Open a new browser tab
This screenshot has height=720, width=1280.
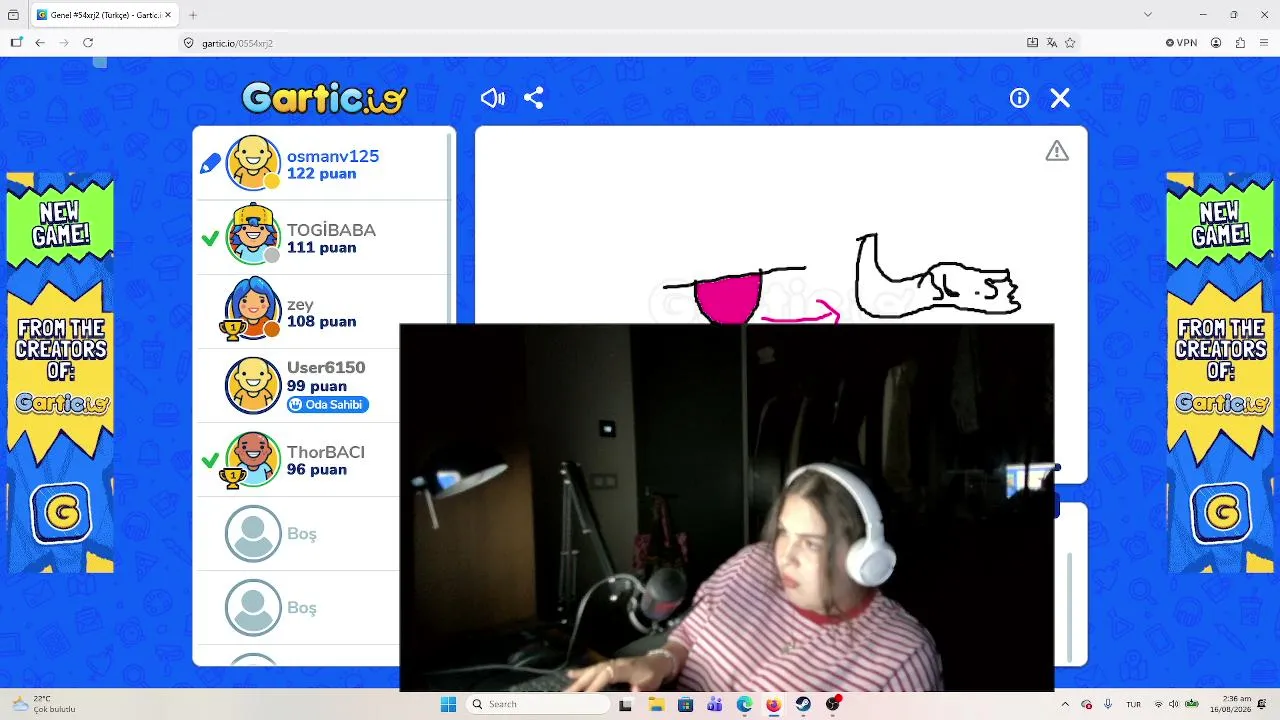point(193,15)
